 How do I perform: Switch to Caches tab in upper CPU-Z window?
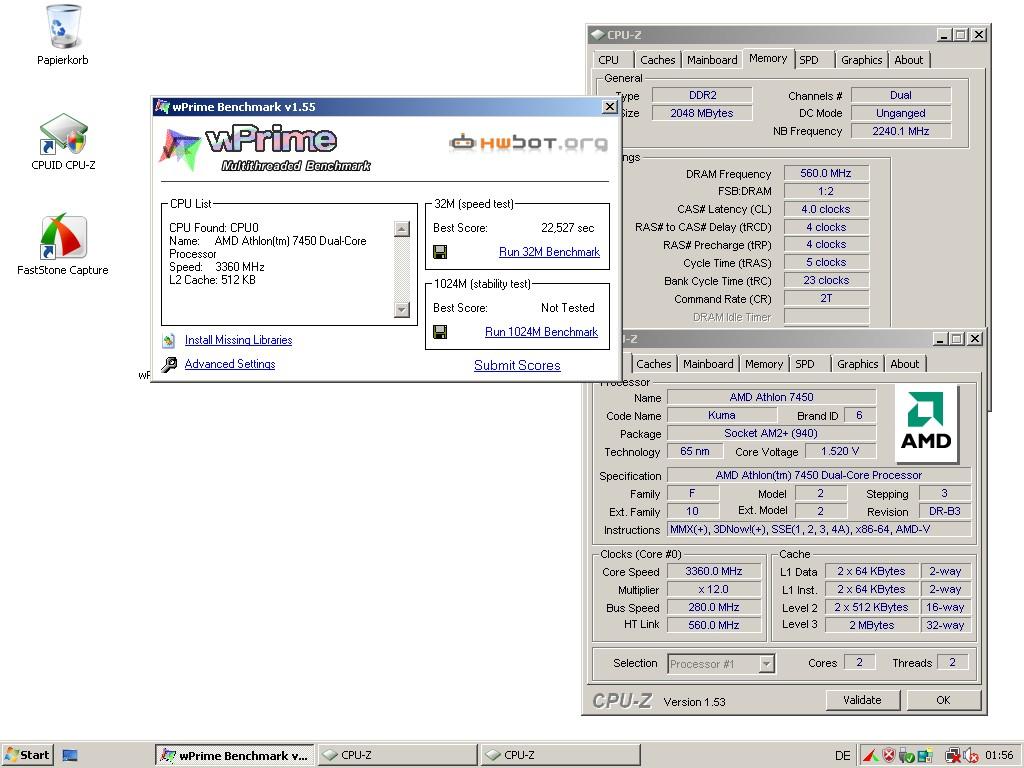(658, 60)
